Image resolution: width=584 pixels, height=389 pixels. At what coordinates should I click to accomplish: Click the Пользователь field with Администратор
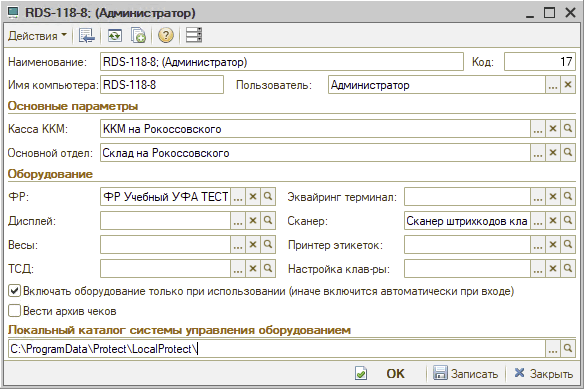(437, 85)
